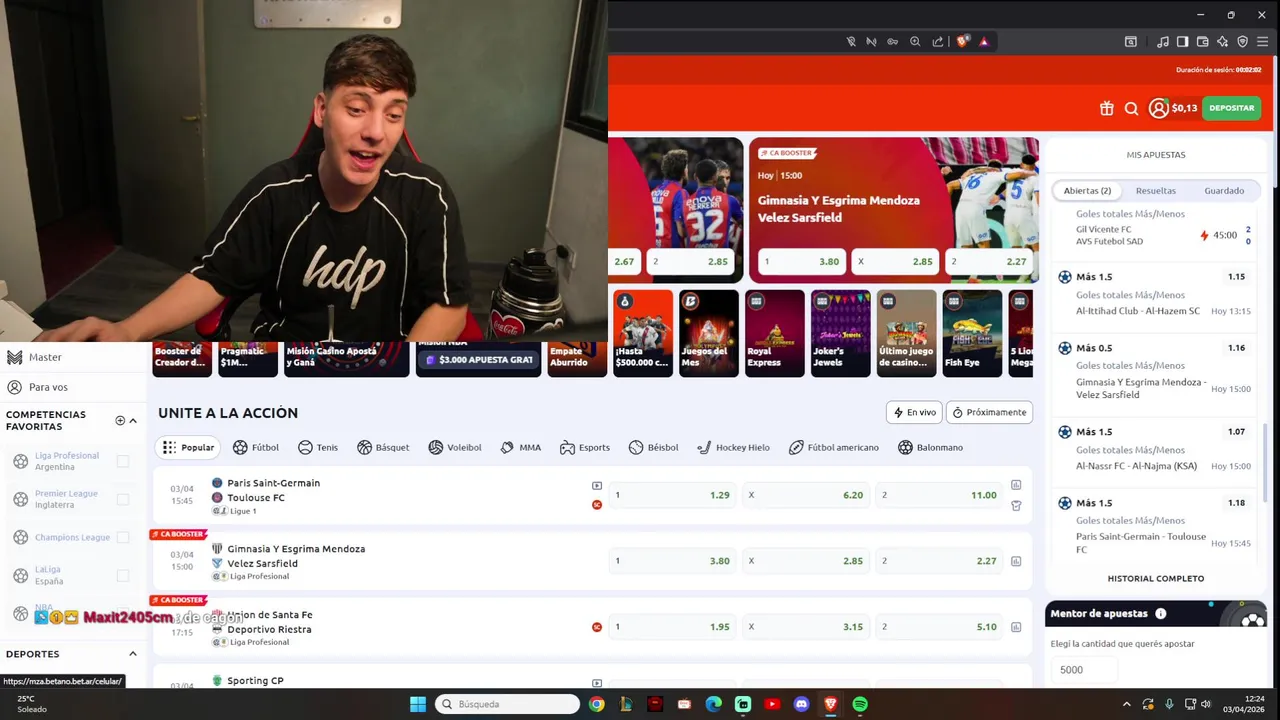Open statistics icon for Gimnasia - Velez row
This screenshot has height=720, width=1280.
1016,561
